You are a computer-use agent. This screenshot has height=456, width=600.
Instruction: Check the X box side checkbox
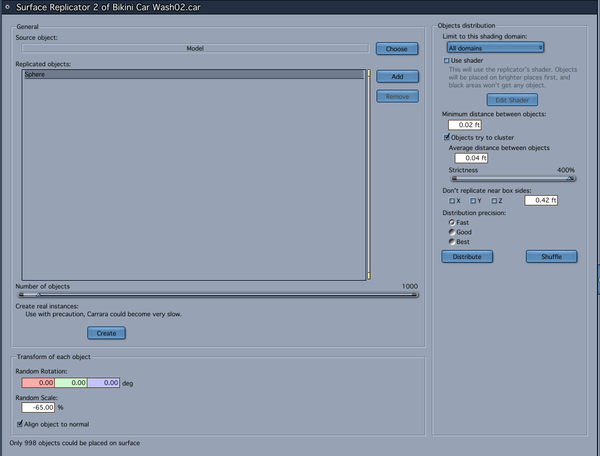pos(452,201)
